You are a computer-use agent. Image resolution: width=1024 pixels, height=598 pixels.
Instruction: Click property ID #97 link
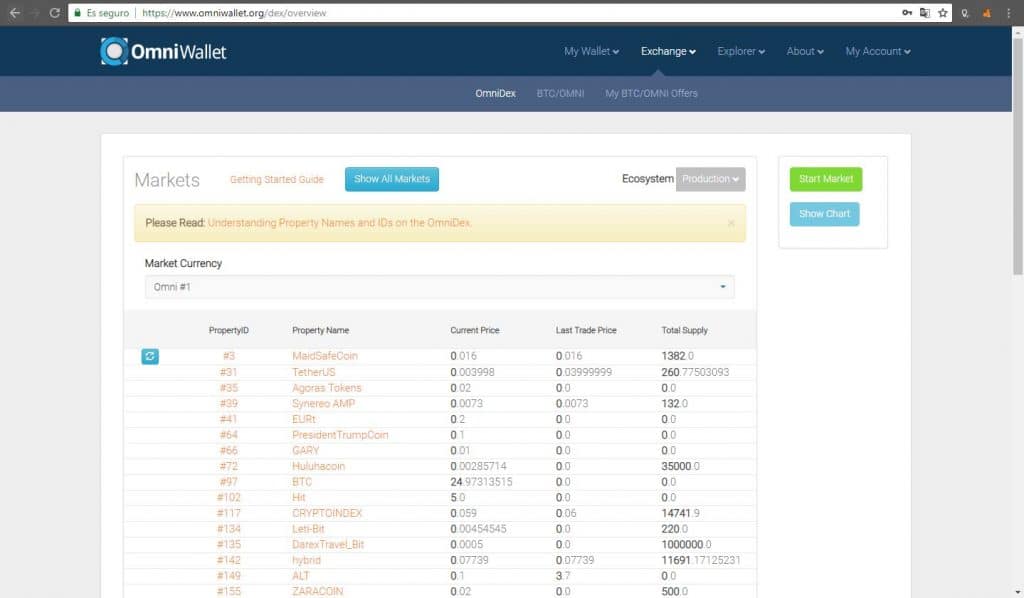[229, 482]
